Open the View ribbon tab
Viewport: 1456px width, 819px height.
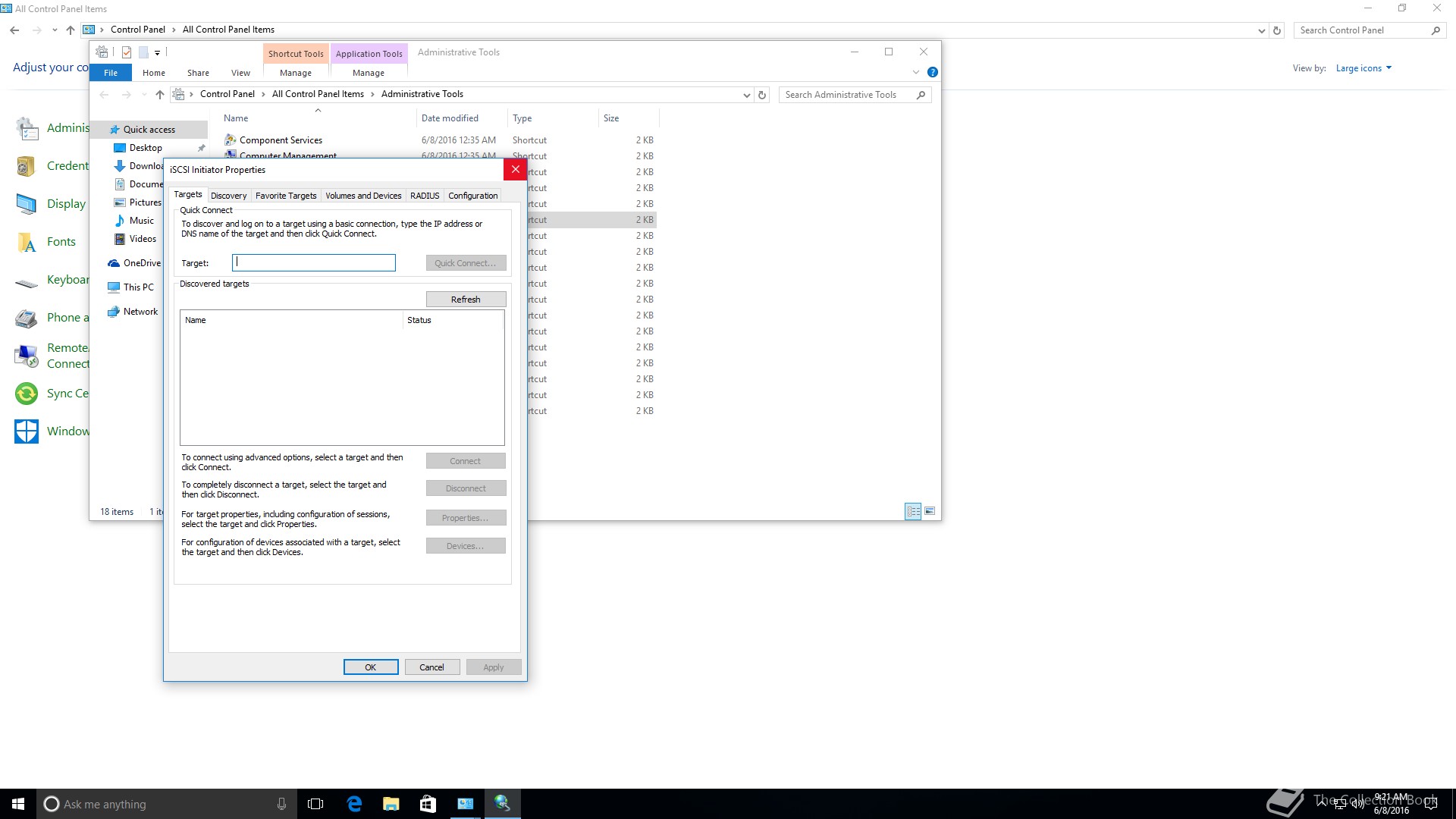[x=240, y=73]
